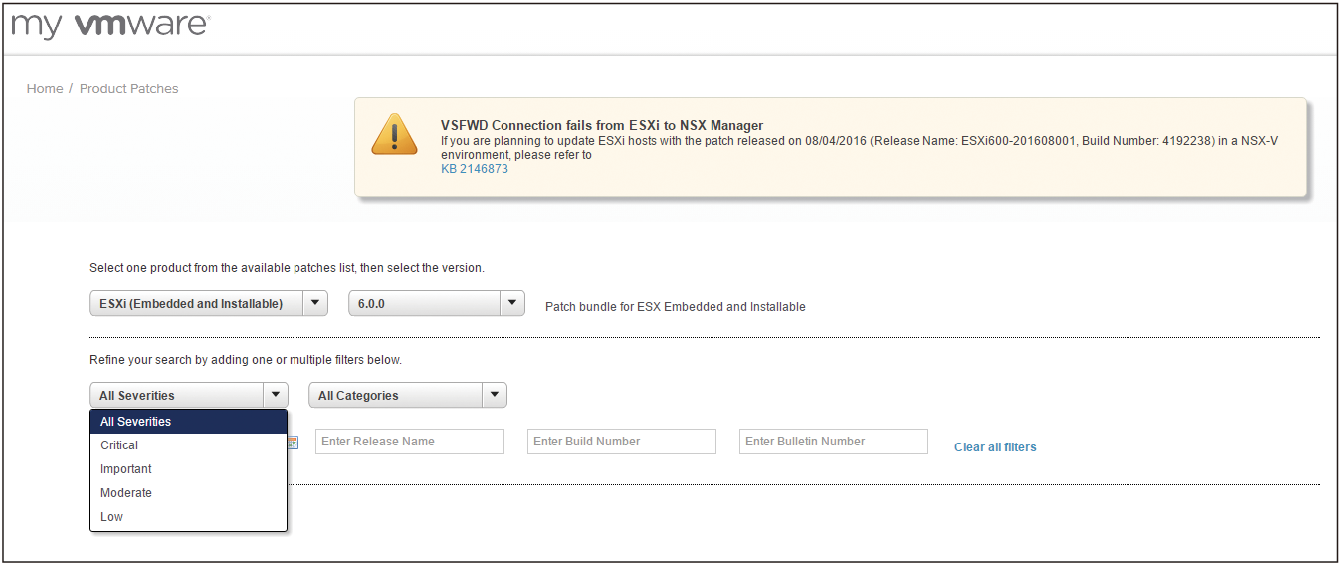Focus the Enter Release Name field

(x=409, y=441)
